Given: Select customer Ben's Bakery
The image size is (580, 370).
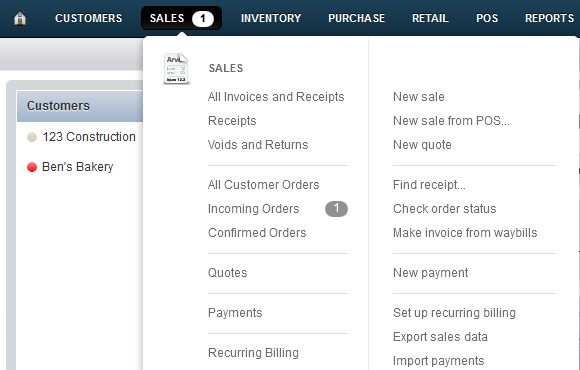Looking at the screenshot, I should [x=77, y=167].
